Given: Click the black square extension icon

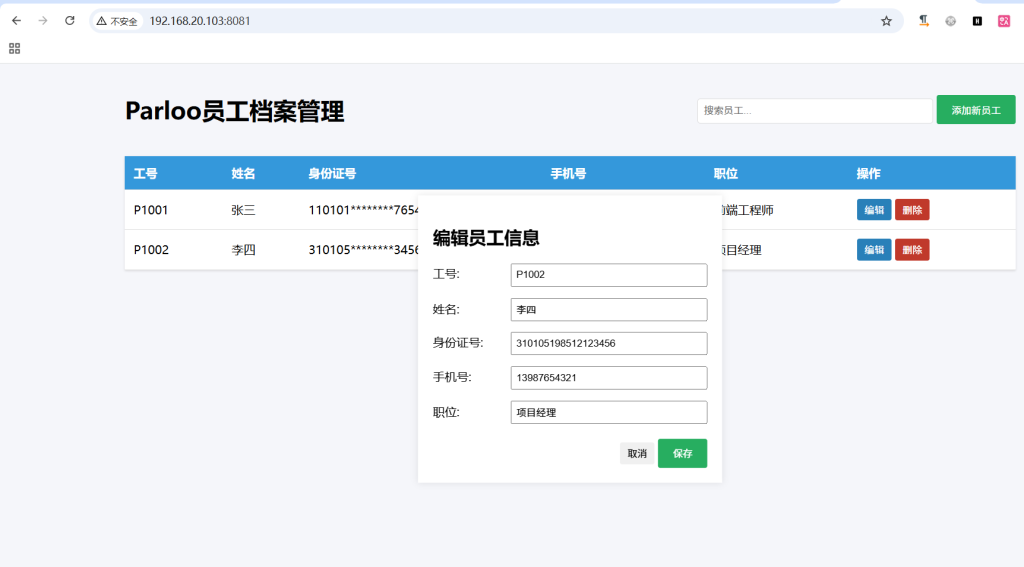Looking at the screenshot, I should point(977,21).
